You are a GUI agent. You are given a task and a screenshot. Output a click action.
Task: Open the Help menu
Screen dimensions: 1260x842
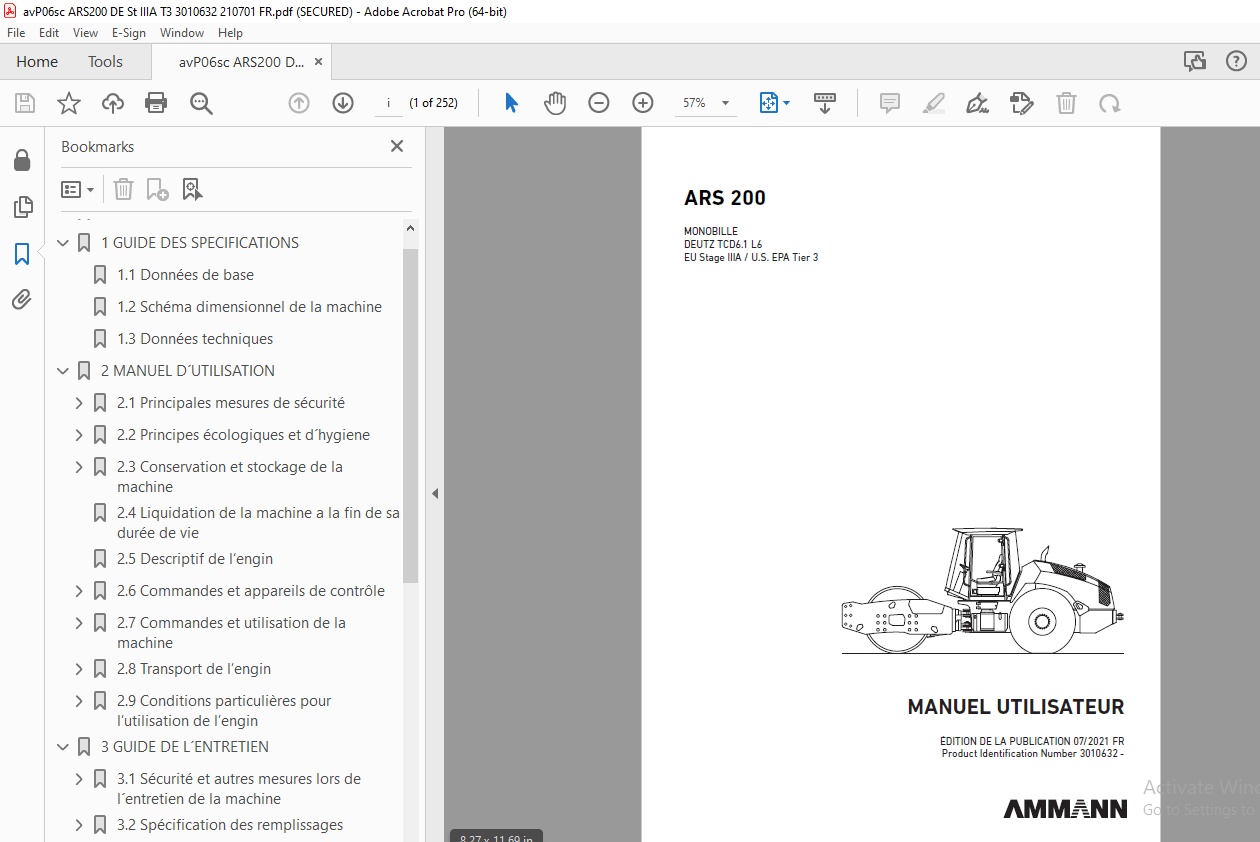tap(230, 33)
